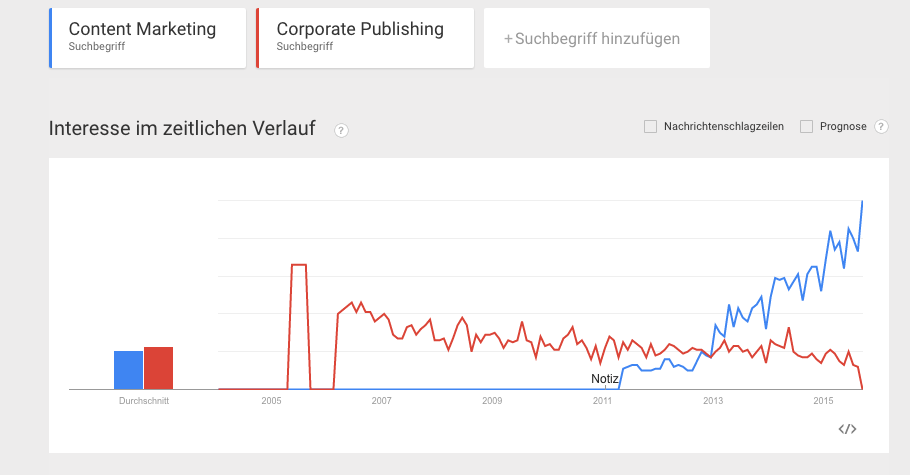Click the 2011 label on the time axis
The image size is (910, 475).
tap(602, 401)
